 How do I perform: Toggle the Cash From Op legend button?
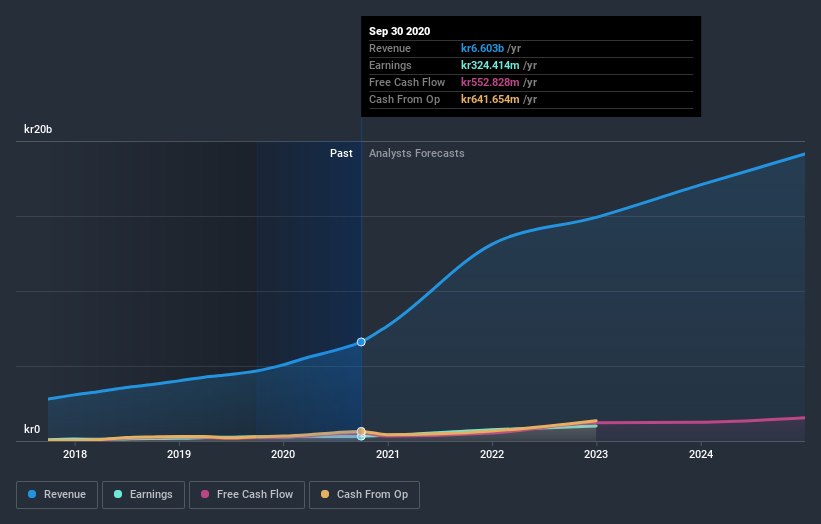coord(364,495)
